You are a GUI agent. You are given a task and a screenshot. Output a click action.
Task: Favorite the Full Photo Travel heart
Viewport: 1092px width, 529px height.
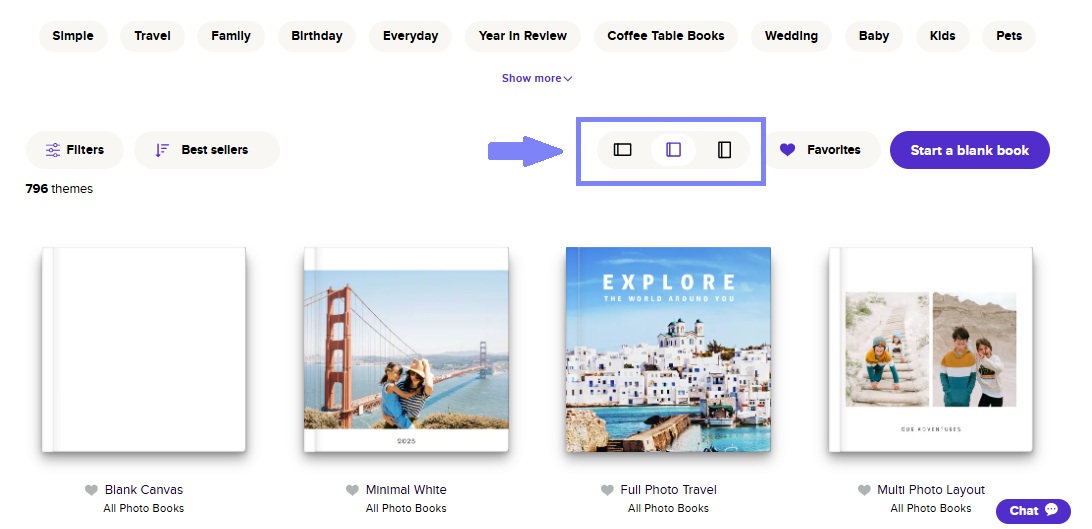tap(607, 490)
